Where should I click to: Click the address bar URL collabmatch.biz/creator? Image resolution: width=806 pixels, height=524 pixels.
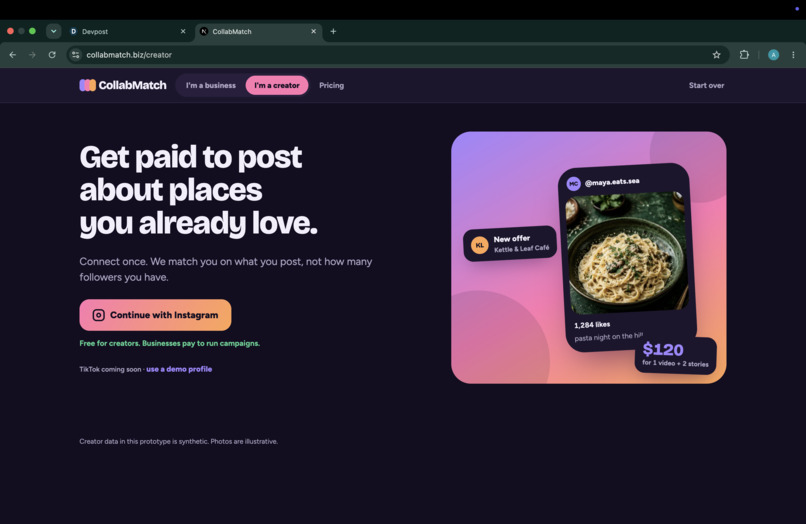(x=129, y=55)
